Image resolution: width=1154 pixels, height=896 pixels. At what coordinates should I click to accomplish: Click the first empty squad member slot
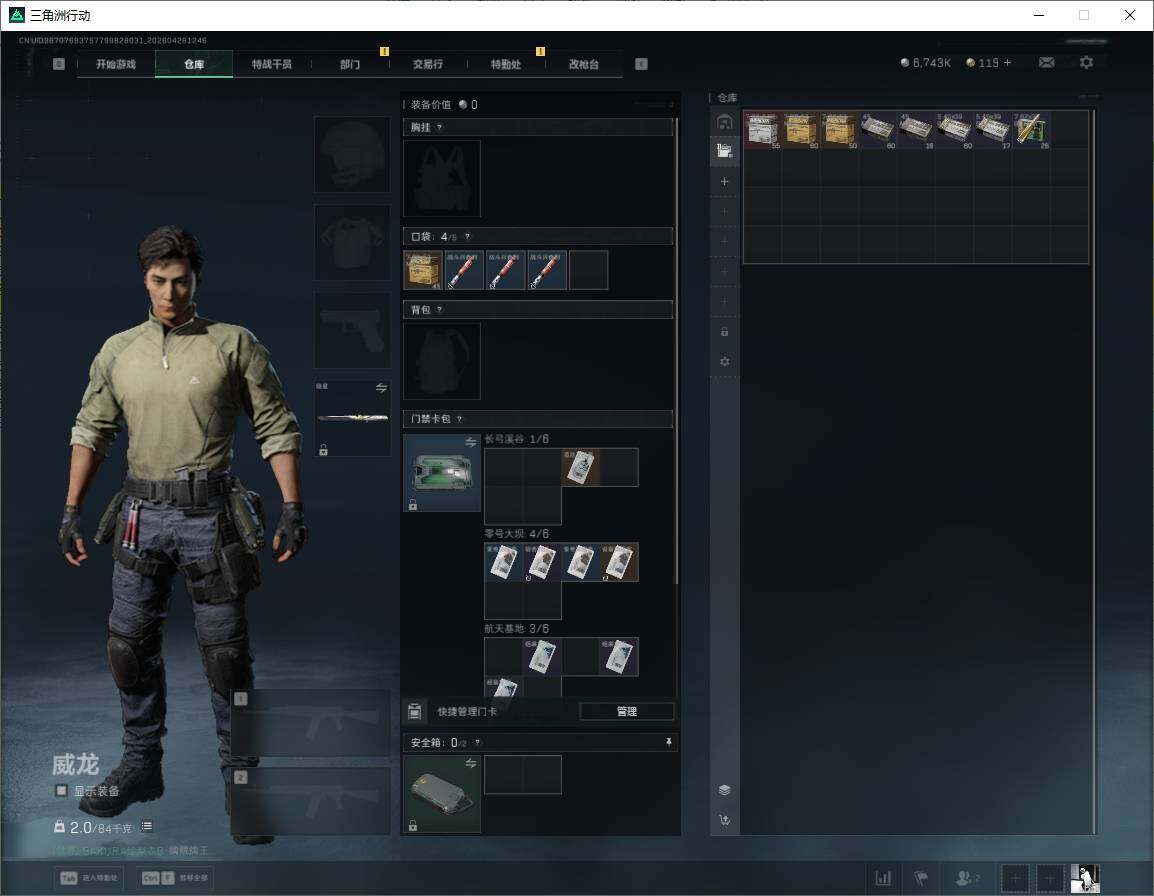pos(1014,878)
